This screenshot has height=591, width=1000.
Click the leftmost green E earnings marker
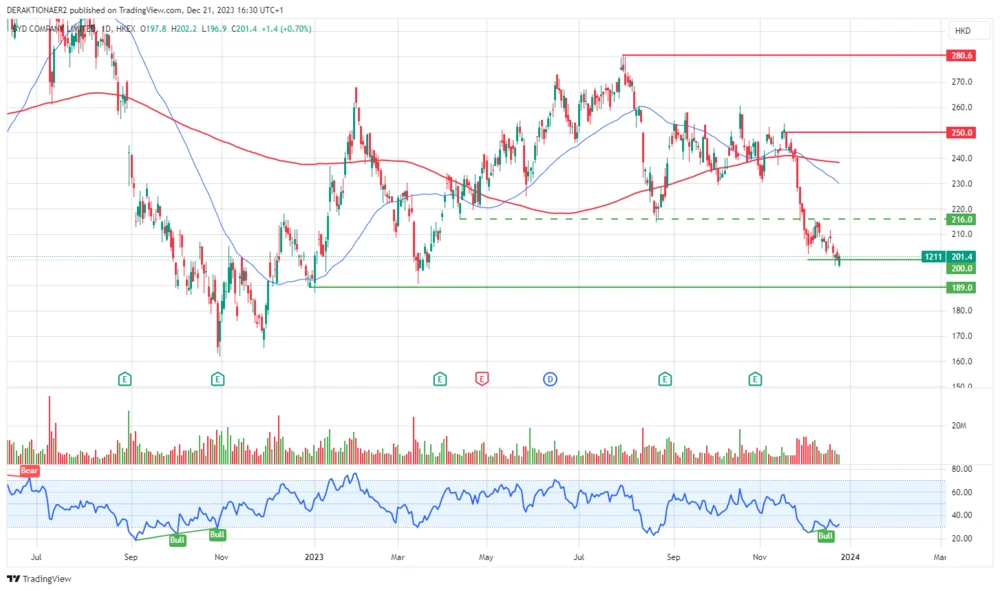[x=125, y=378]
